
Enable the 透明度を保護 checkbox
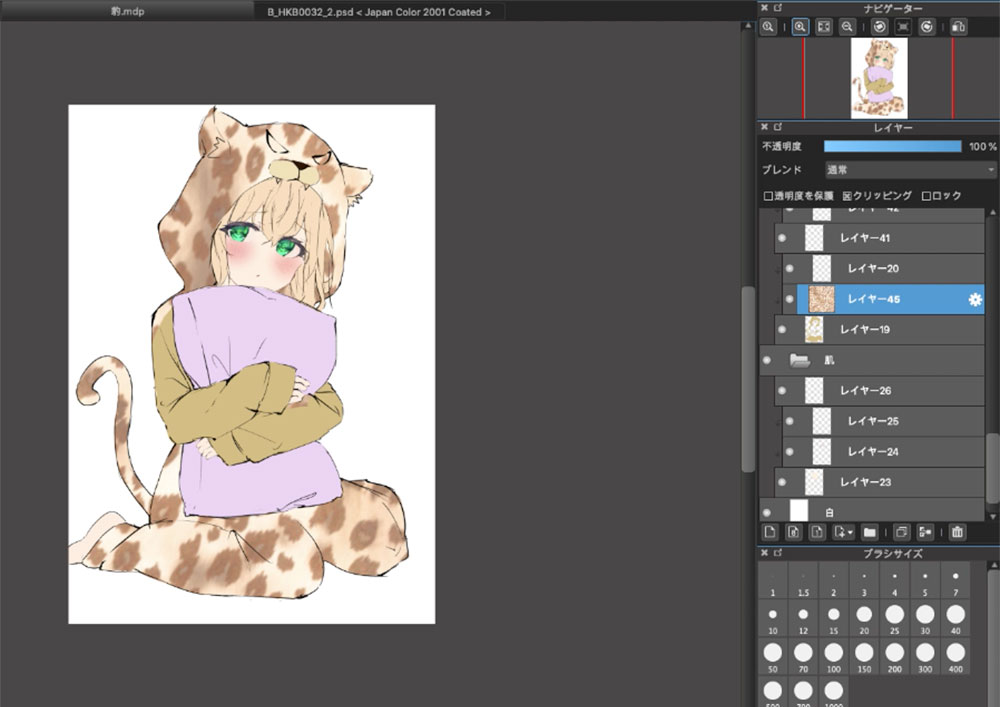768,196
